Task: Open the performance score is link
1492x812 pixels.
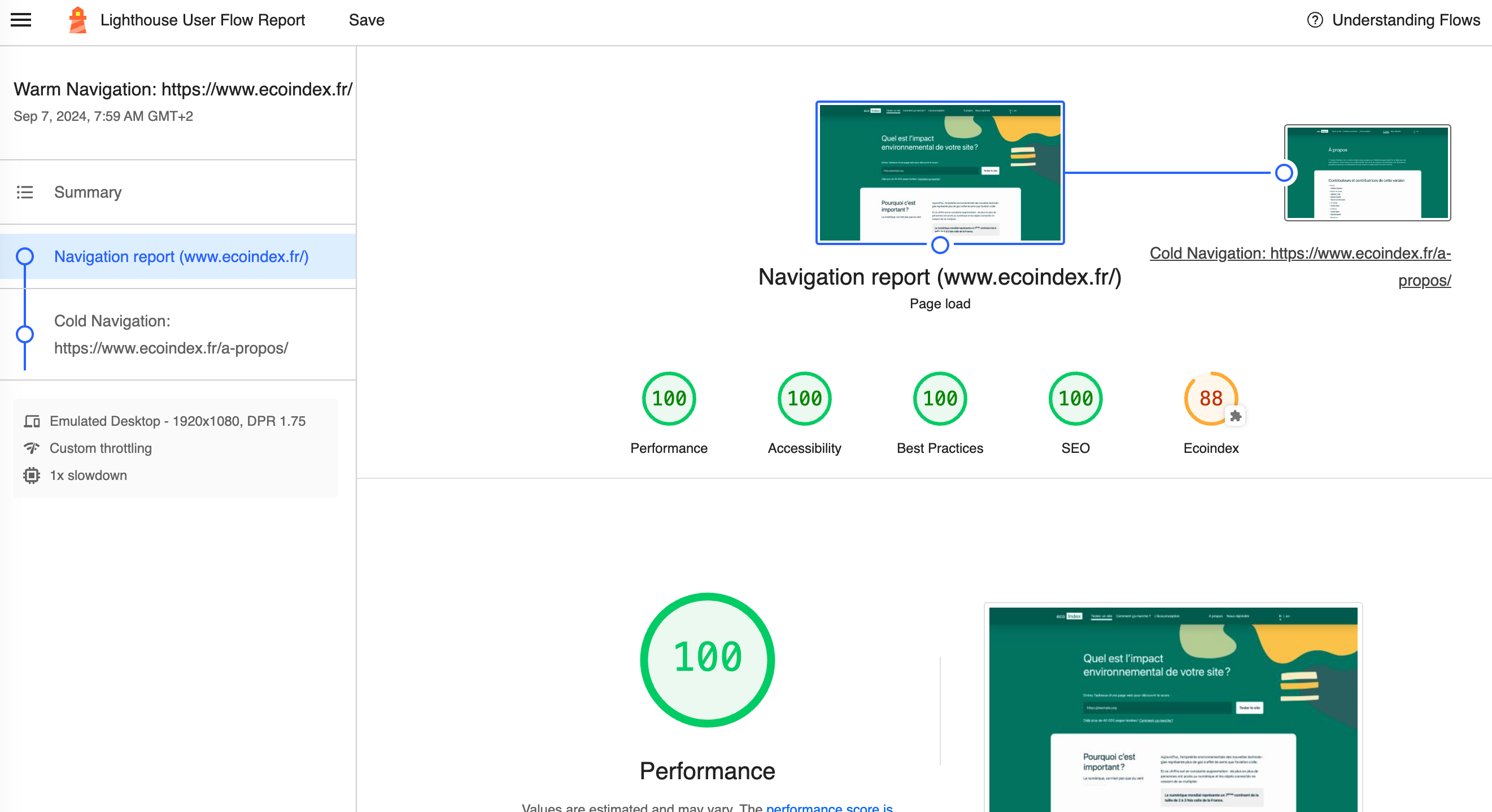Action: [x=830, y=807]
